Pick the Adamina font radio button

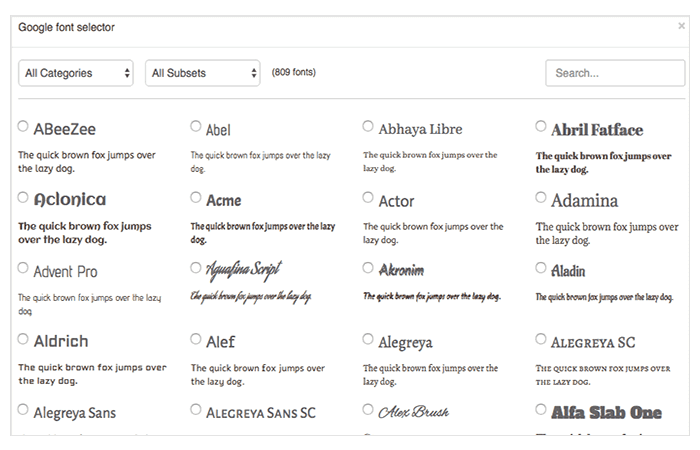[x=541, y=198]
